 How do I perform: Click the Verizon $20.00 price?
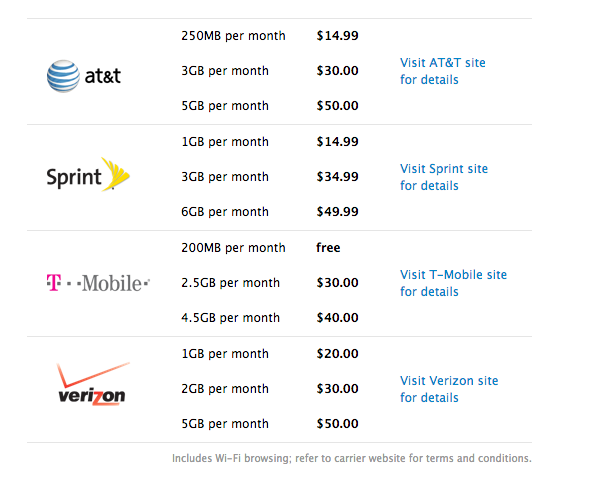338,354
